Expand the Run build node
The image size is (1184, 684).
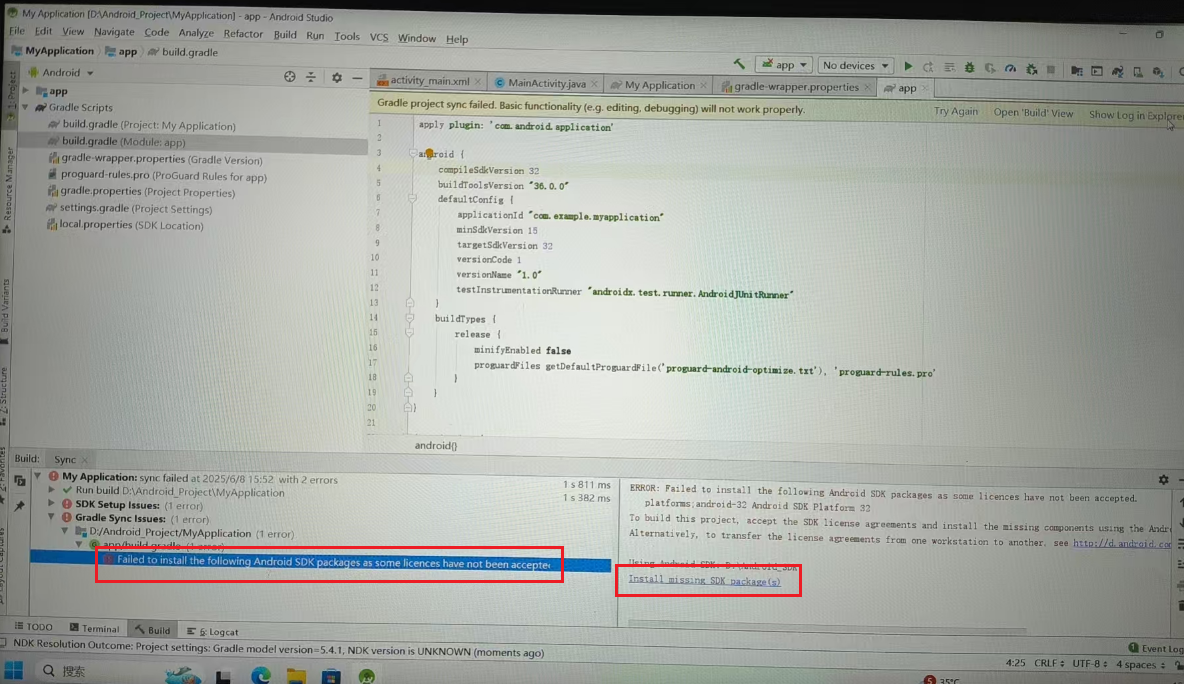(52, 491)
